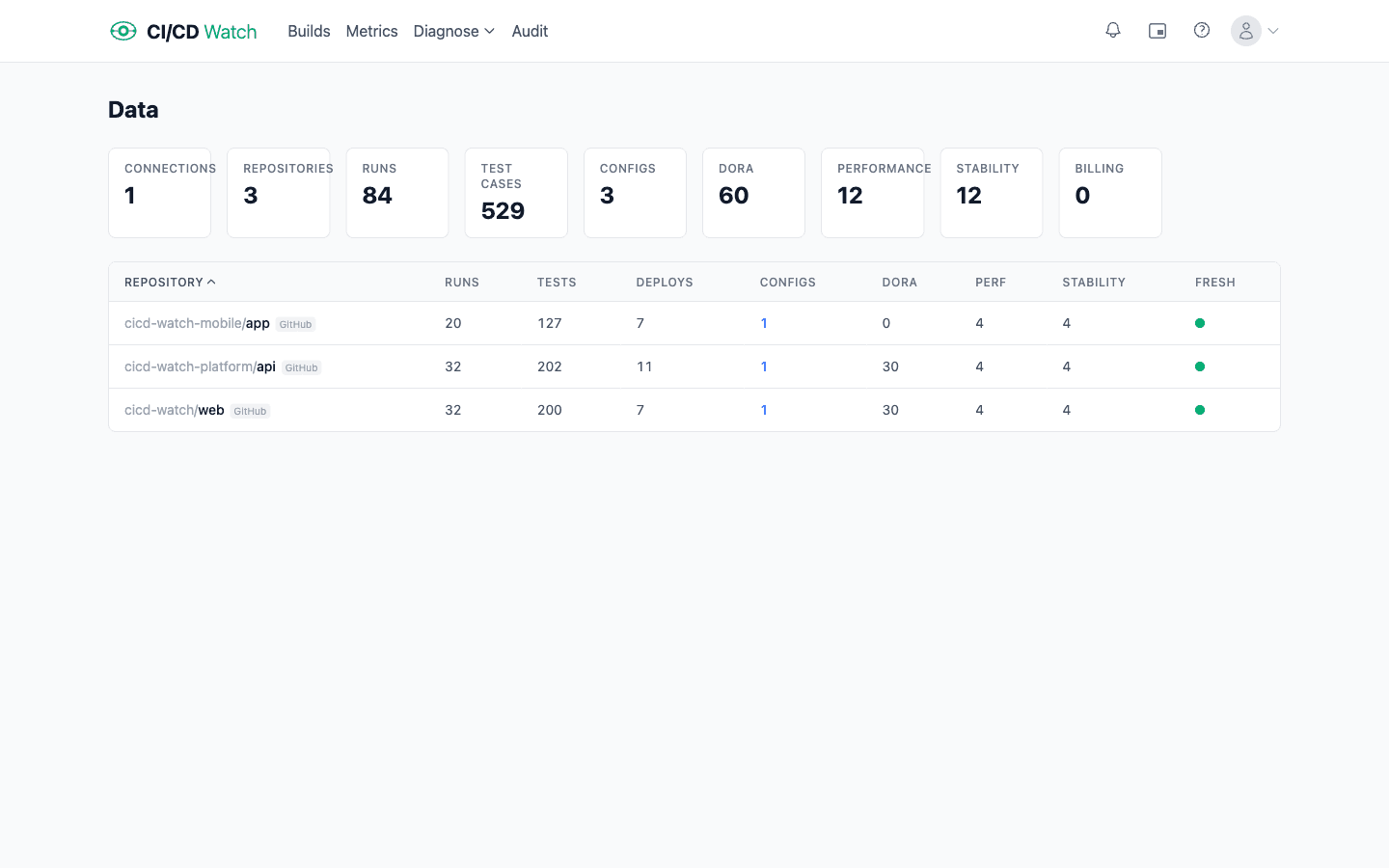Click GitHub badge on cicd-watch/web row
Viewport: 1389px width, 868px height.
click(250, 411)
